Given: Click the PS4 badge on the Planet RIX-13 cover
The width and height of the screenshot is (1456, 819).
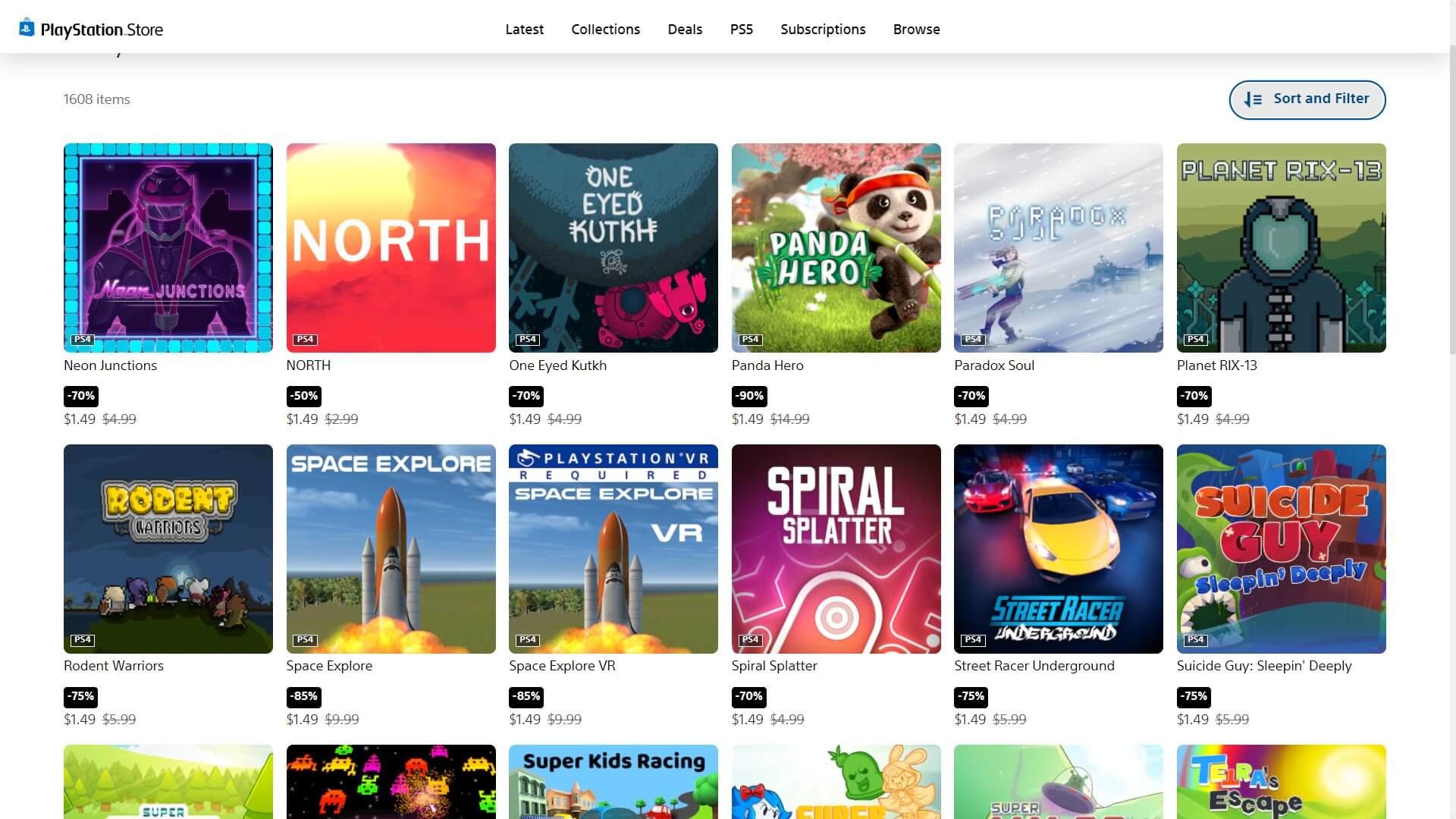Looking at the screenshot, I should coord(1195,339).
